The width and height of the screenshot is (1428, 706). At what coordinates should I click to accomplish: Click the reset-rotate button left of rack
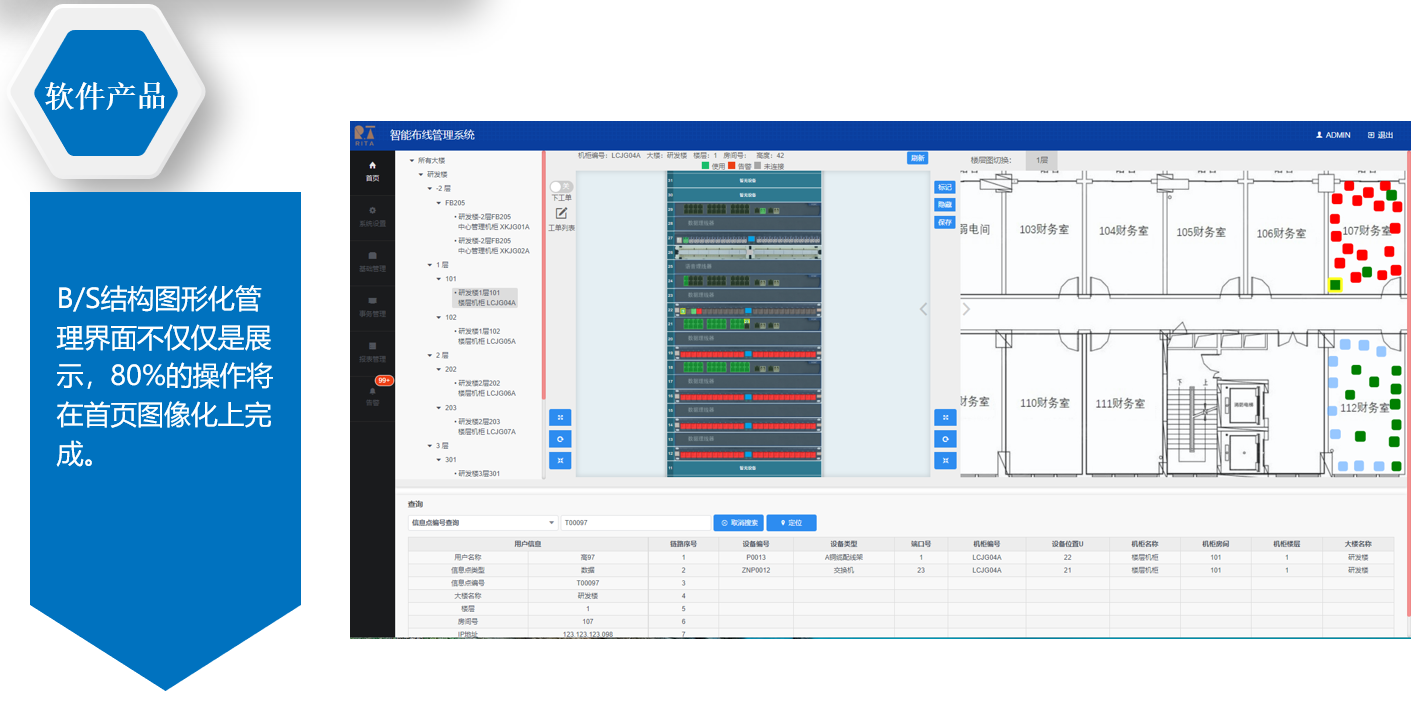pos(560,439)
